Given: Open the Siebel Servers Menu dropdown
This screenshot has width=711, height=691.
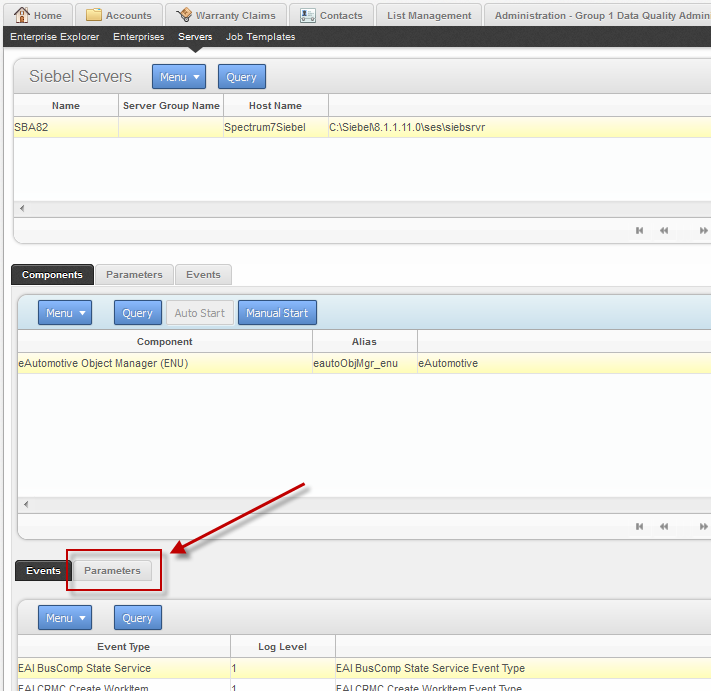Looking at the screenshot, I should (x=180, y=77).
